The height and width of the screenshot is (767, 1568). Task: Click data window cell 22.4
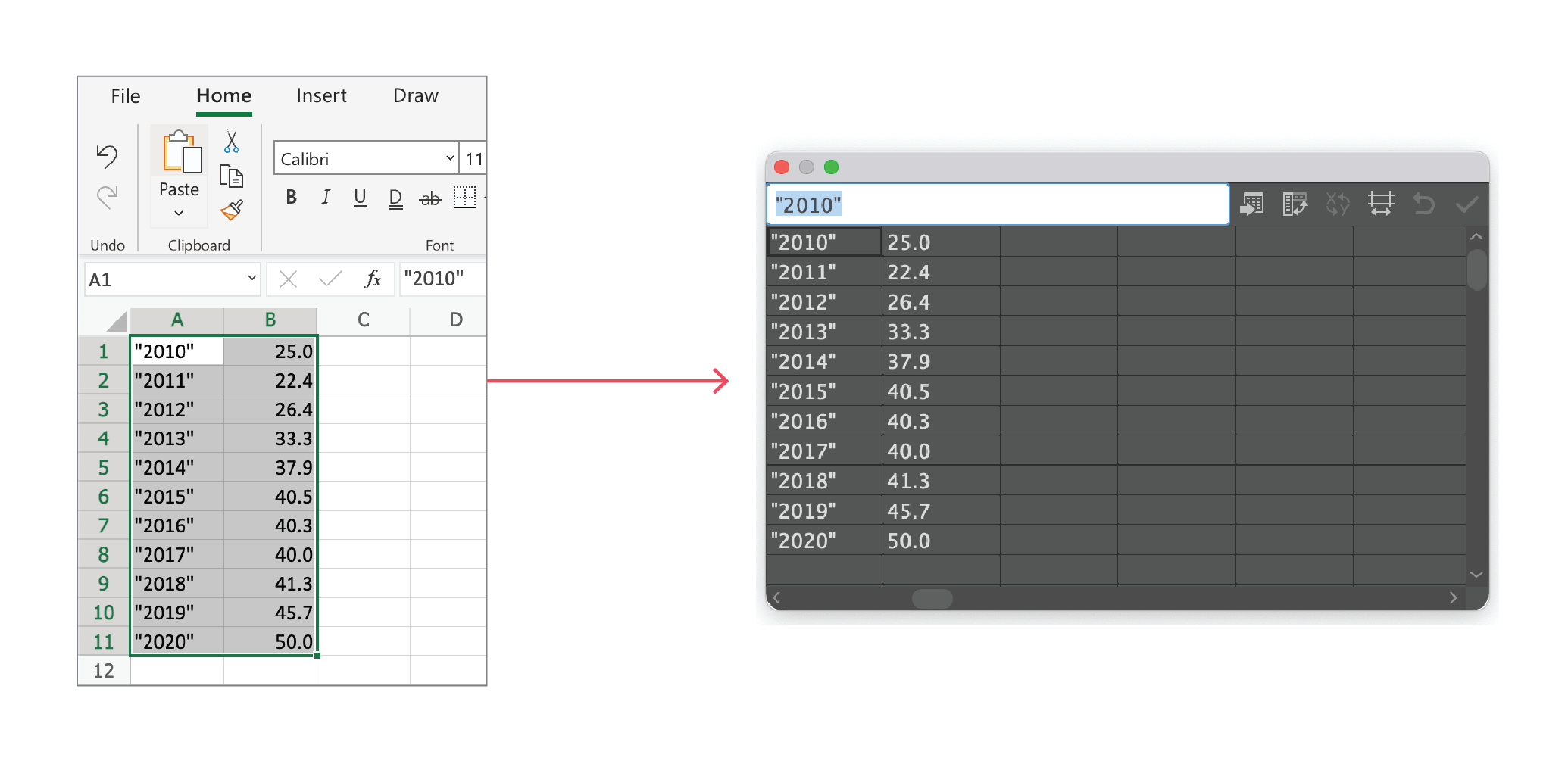click(941, 272)
